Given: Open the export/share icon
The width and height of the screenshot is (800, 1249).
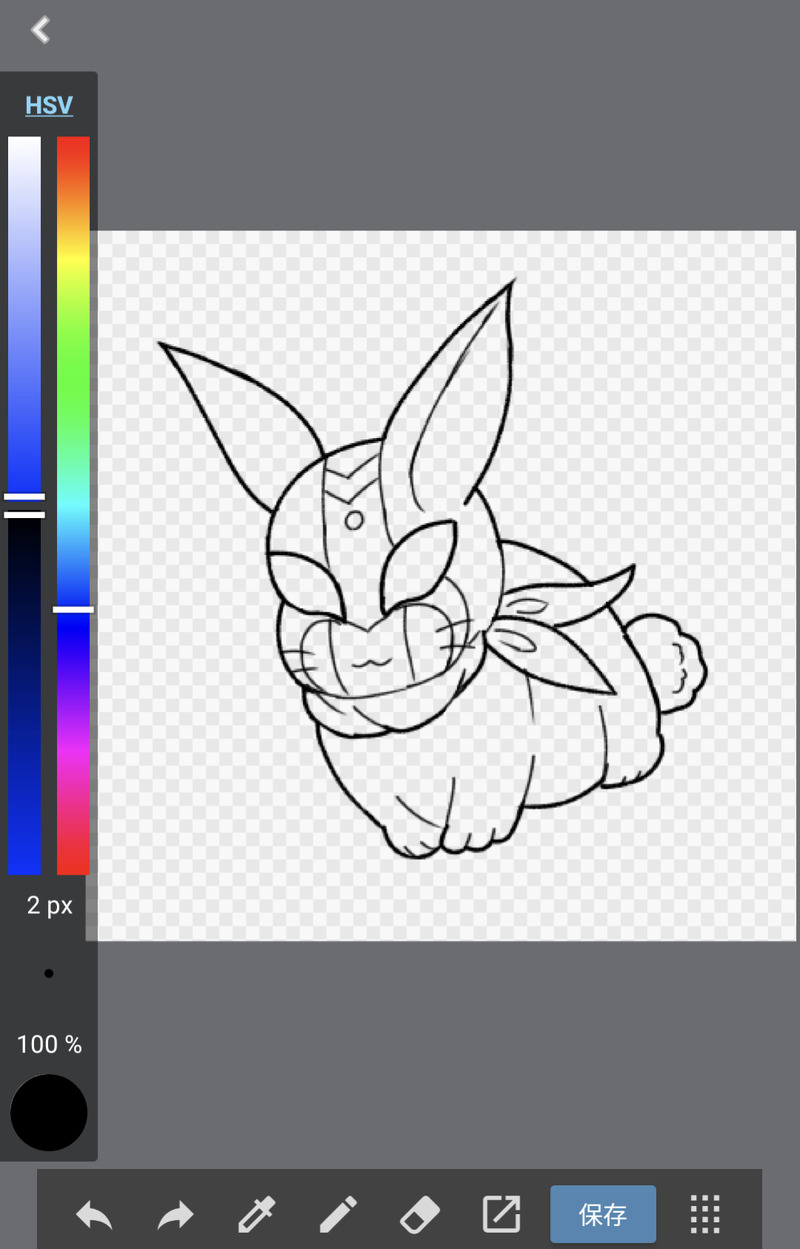Looking at the screenshot, I should pyautogui.click(x=501, y=1214).
